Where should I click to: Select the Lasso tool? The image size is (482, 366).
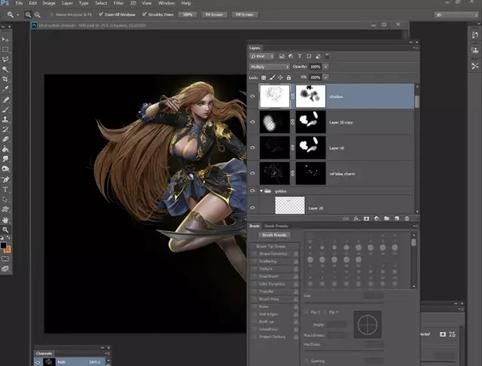[5, 59]
